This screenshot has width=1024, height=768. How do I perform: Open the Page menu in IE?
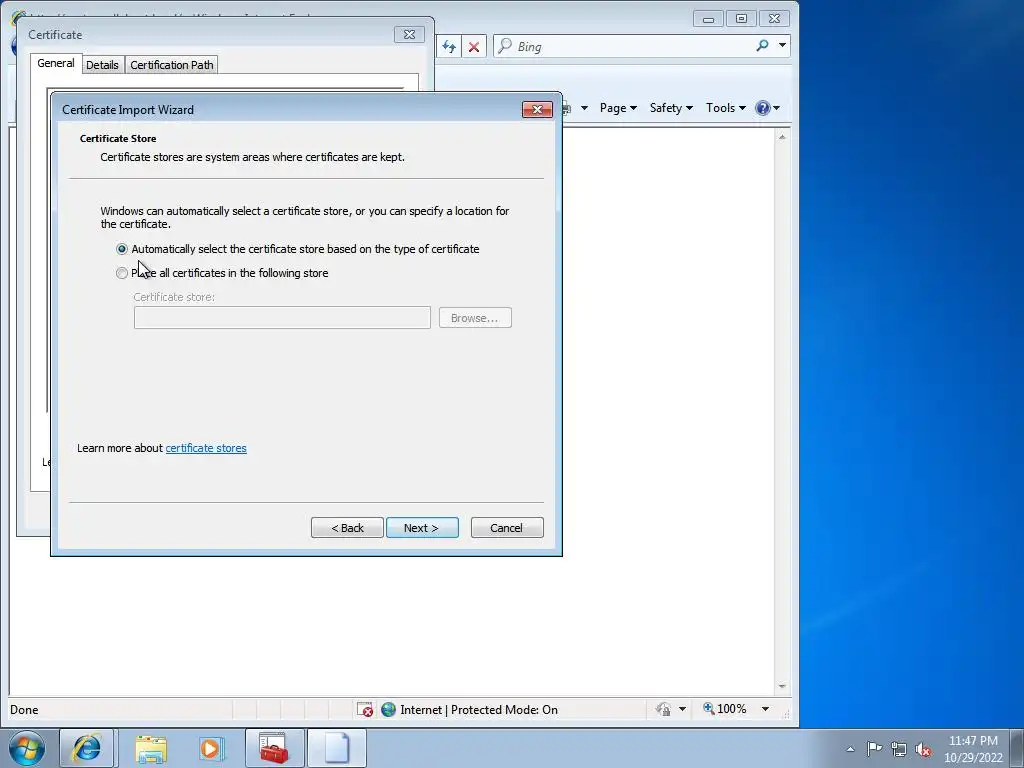[618, 108]
